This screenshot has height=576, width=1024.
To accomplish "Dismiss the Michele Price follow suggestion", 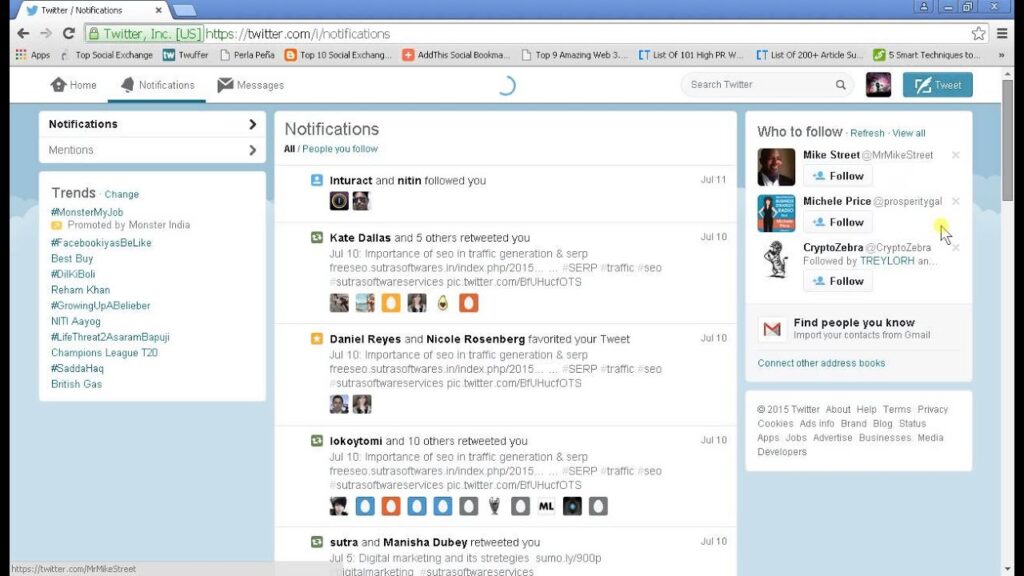I will [x=955, y=201].
